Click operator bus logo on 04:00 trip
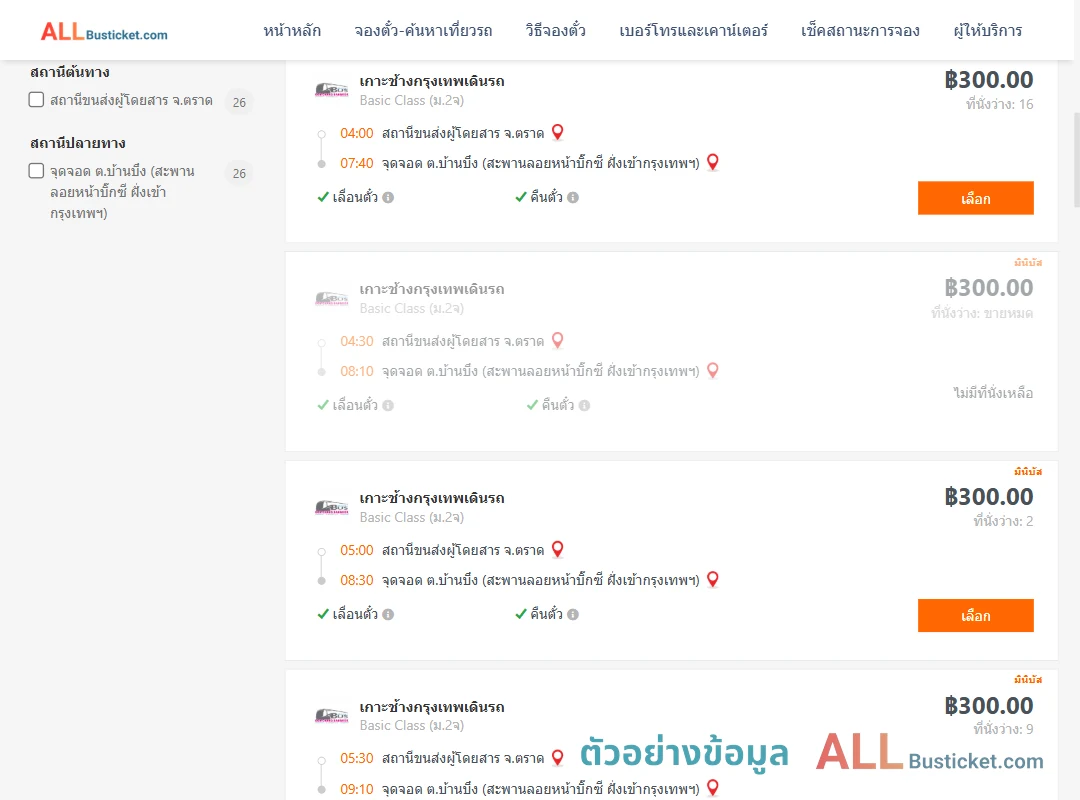Screen dimensions: 1080x800 (332, 90)
